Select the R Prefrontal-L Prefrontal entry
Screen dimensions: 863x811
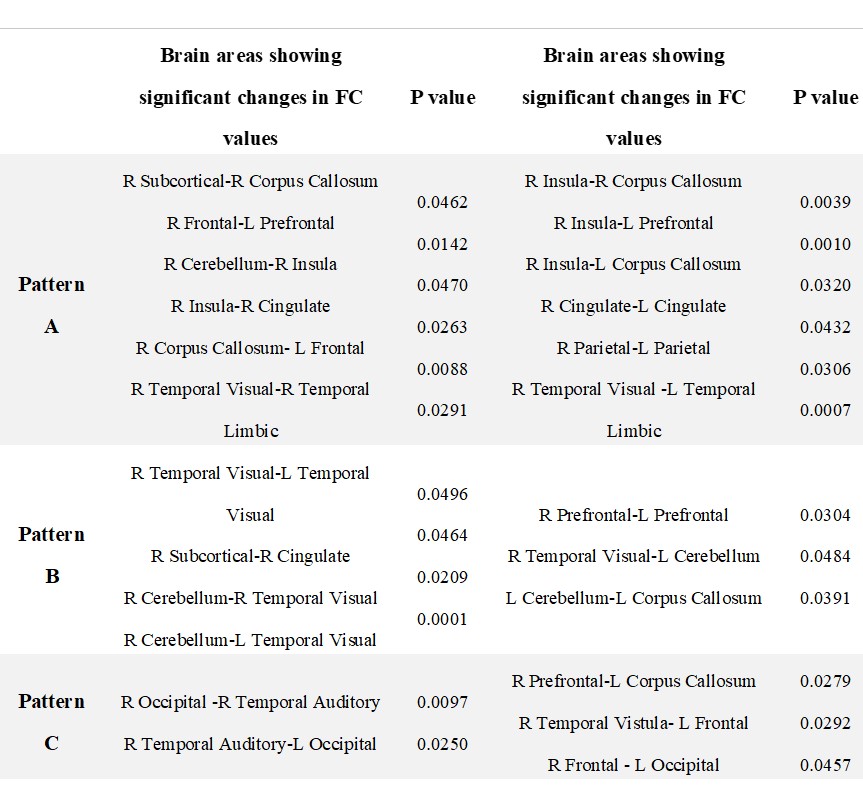[633, 515]
